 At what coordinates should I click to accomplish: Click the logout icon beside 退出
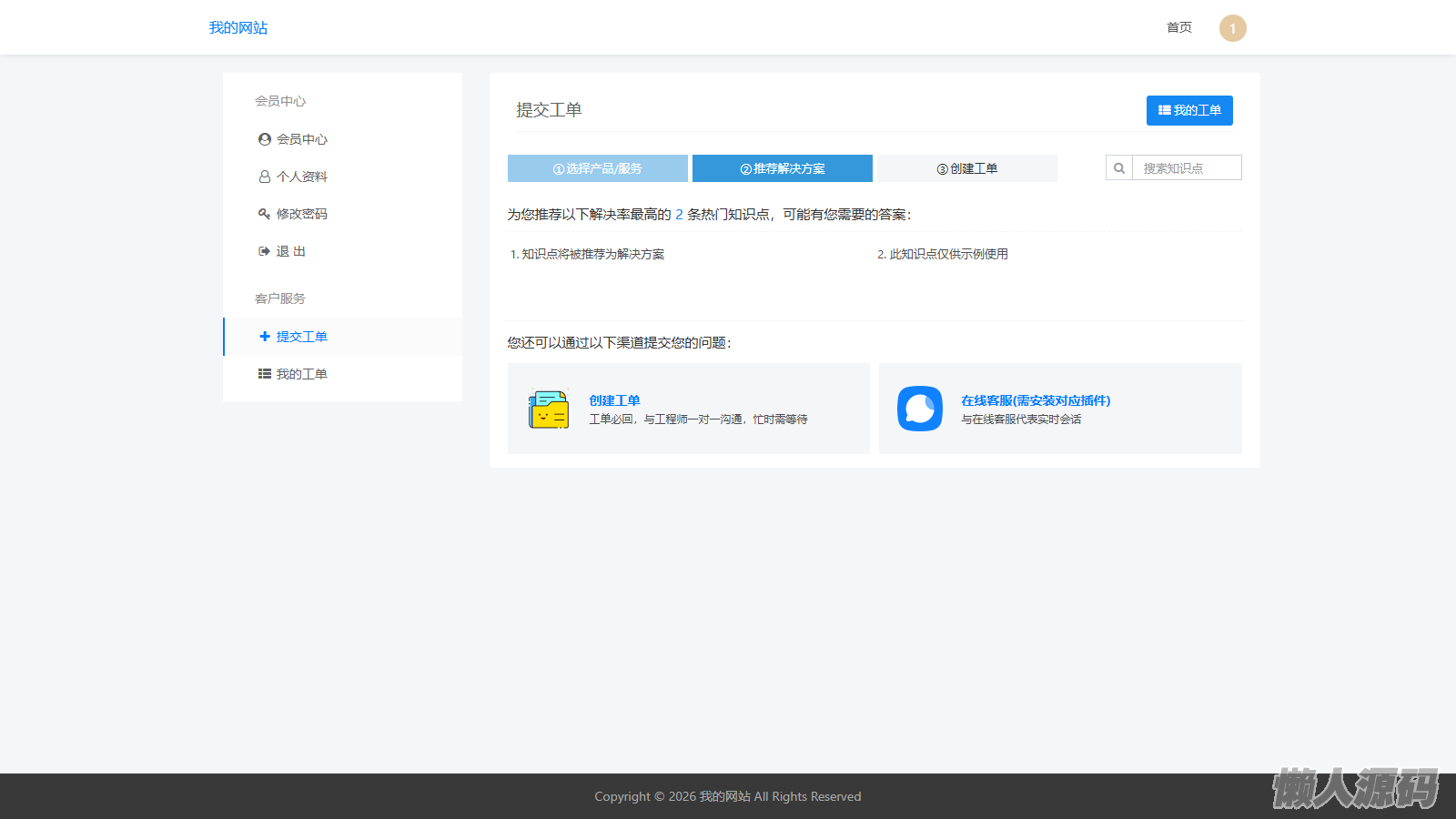265,251
